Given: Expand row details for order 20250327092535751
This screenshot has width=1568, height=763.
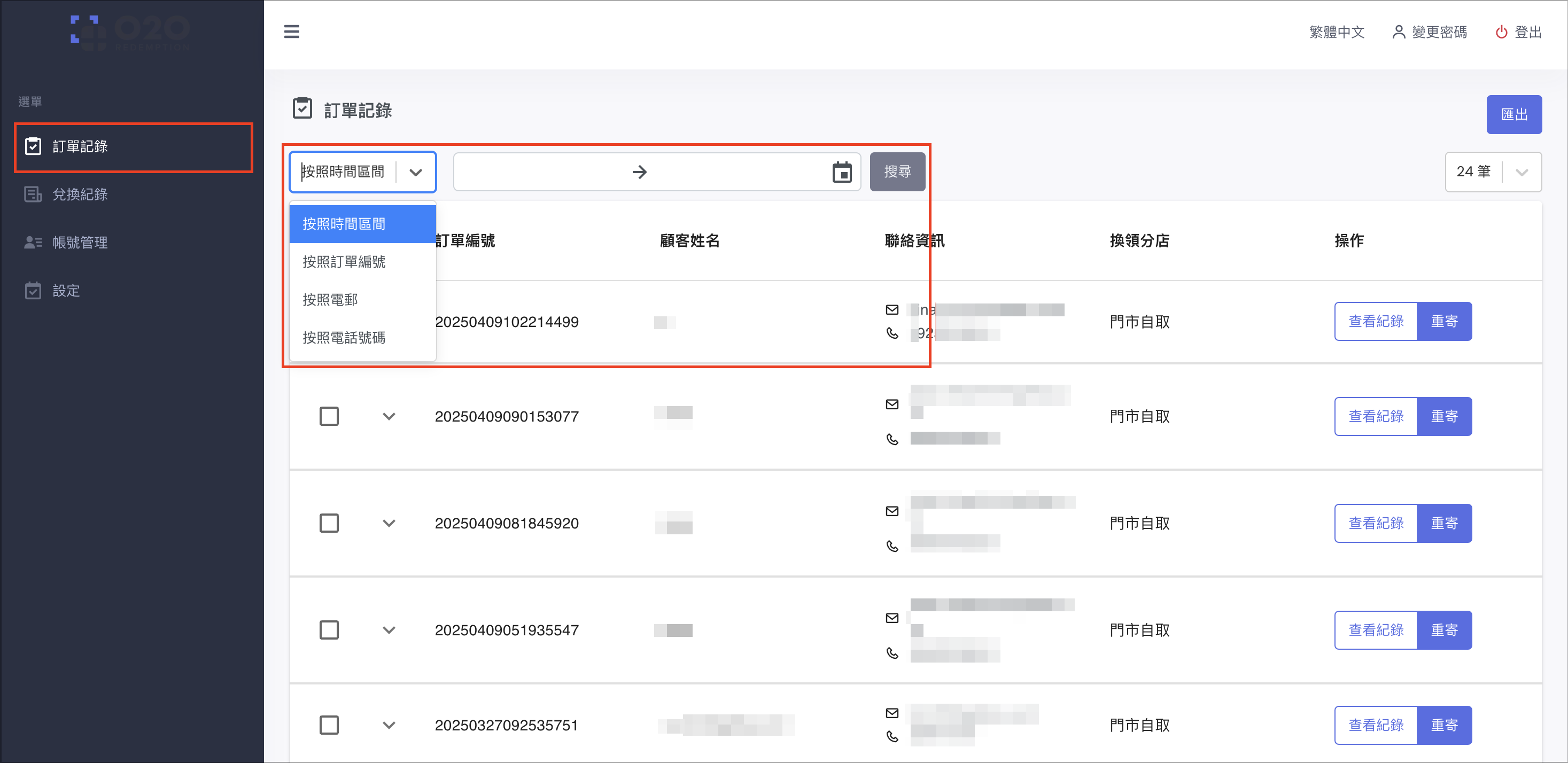Looking at the screenshot, I should pos(389,725).
